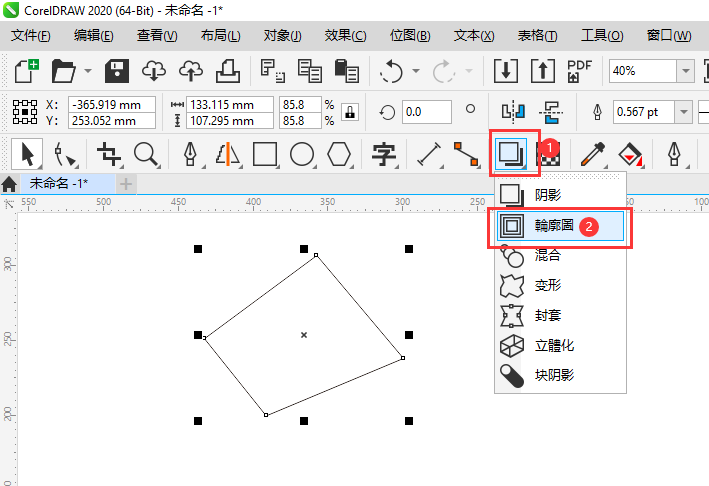Click cloud download icon
The image size is (709, 486).
(x=154, y=71)
